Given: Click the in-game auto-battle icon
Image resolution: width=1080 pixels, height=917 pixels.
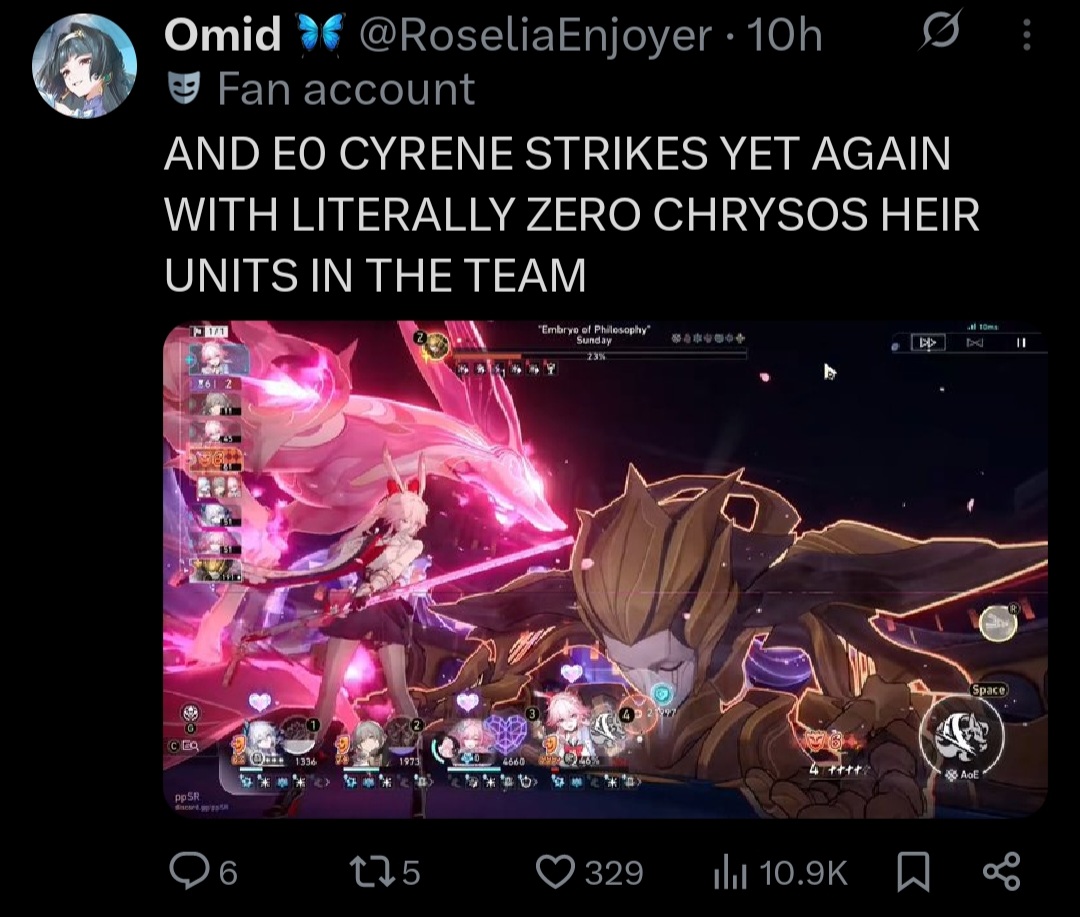Looking at the screenshot, I should click(x=973, y=342).
